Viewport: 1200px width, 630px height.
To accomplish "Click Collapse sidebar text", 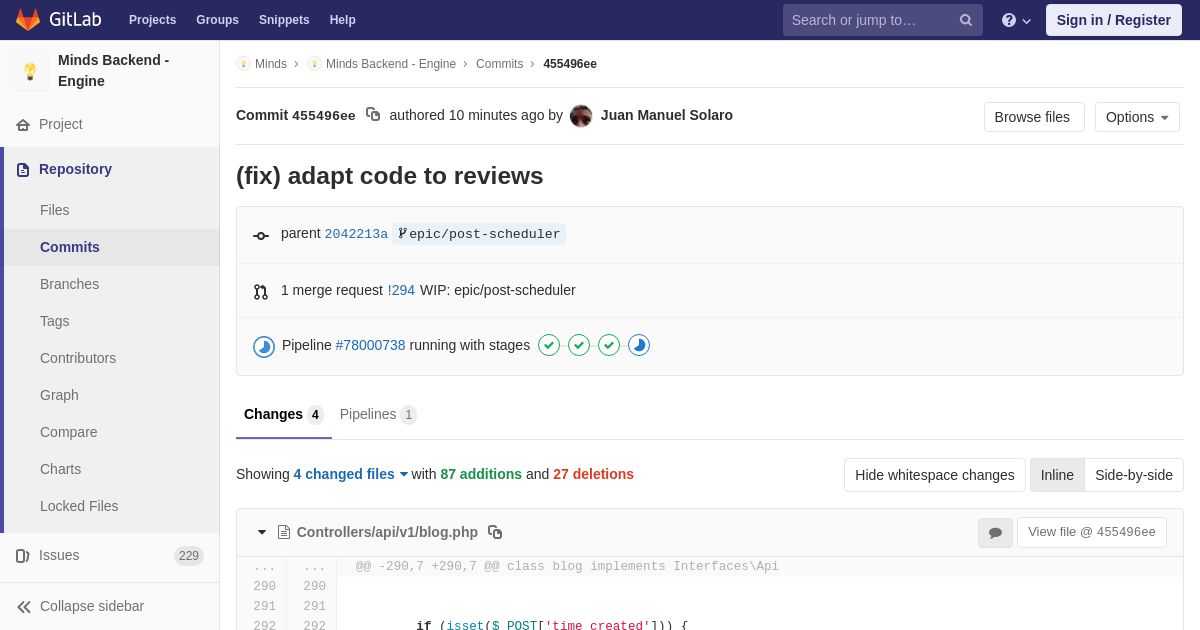I will coord(92,606).
